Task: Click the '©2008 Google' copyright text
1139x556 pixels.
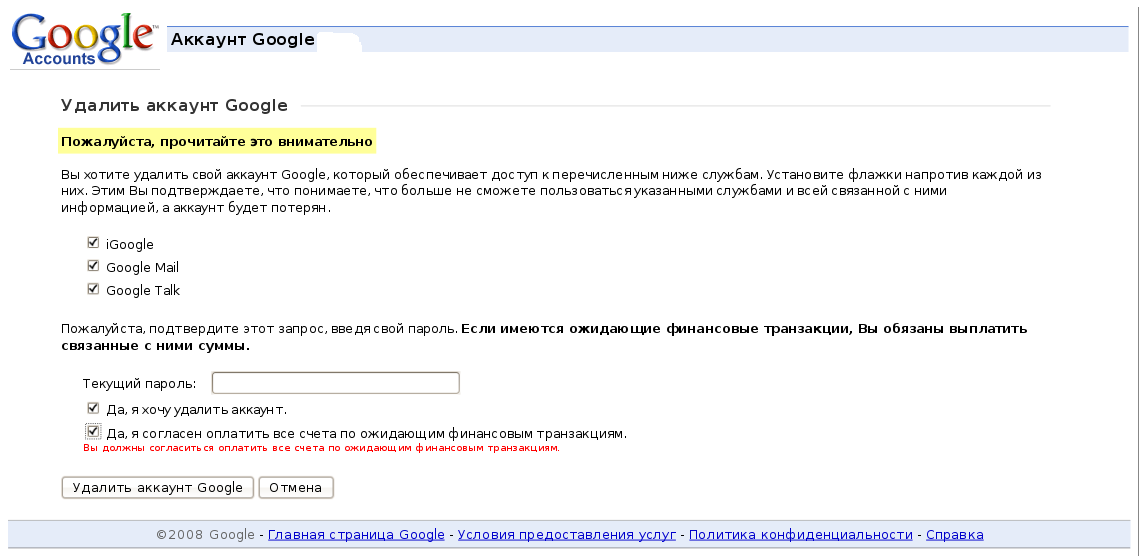Action: tap(206, 535)
